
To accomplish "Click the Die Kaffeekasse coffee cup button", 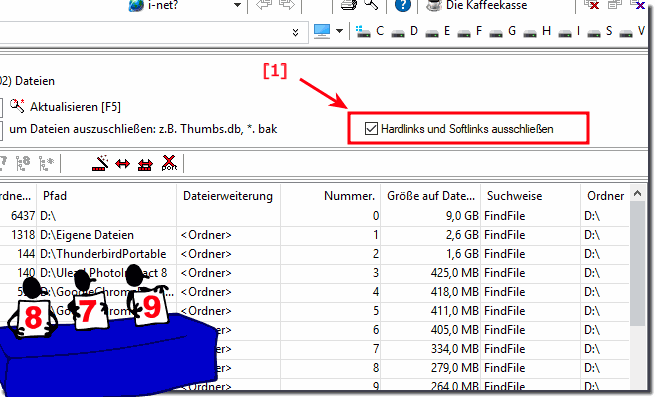I will pyautogui.click(x=476, y=5).
